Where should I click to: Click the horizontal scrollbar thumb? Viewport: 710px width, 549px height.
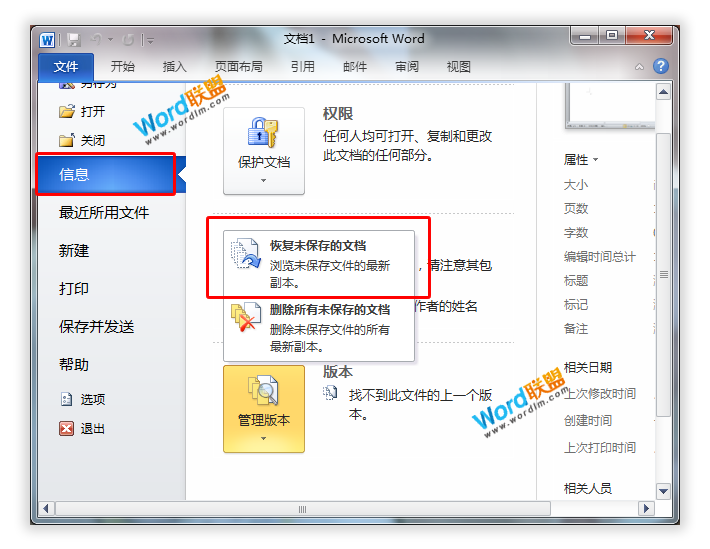[x=302, y=509]
